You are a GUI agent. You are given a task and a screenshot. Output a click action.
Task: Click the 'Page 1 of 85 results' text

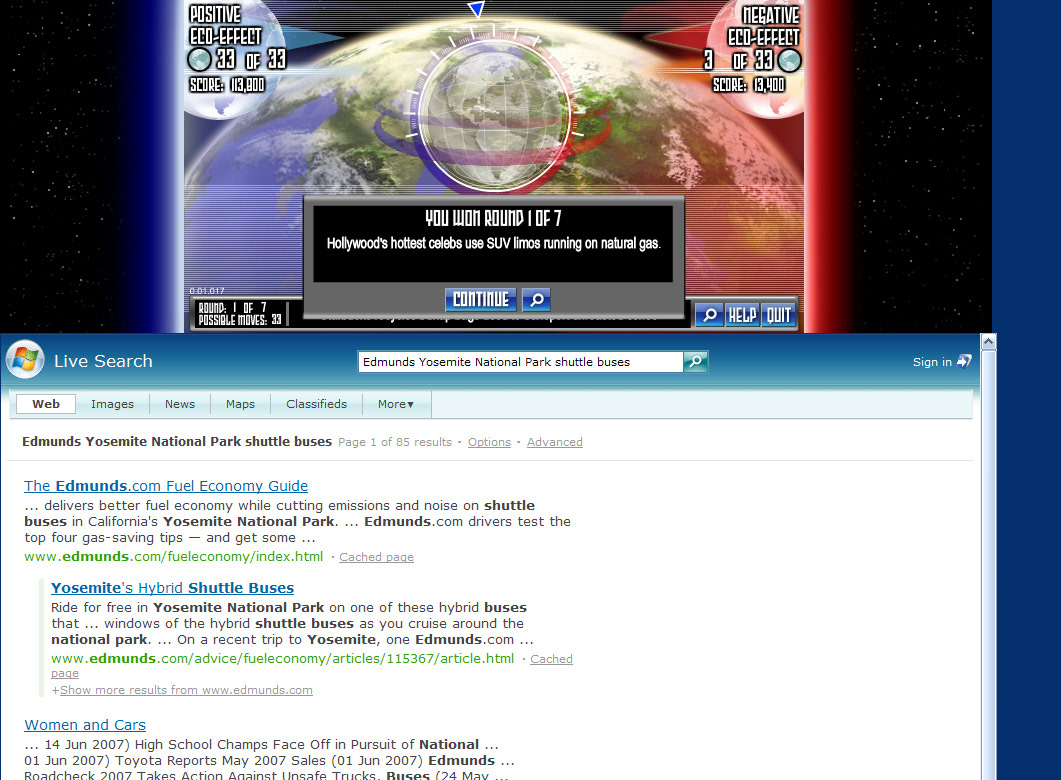(394, 442)
